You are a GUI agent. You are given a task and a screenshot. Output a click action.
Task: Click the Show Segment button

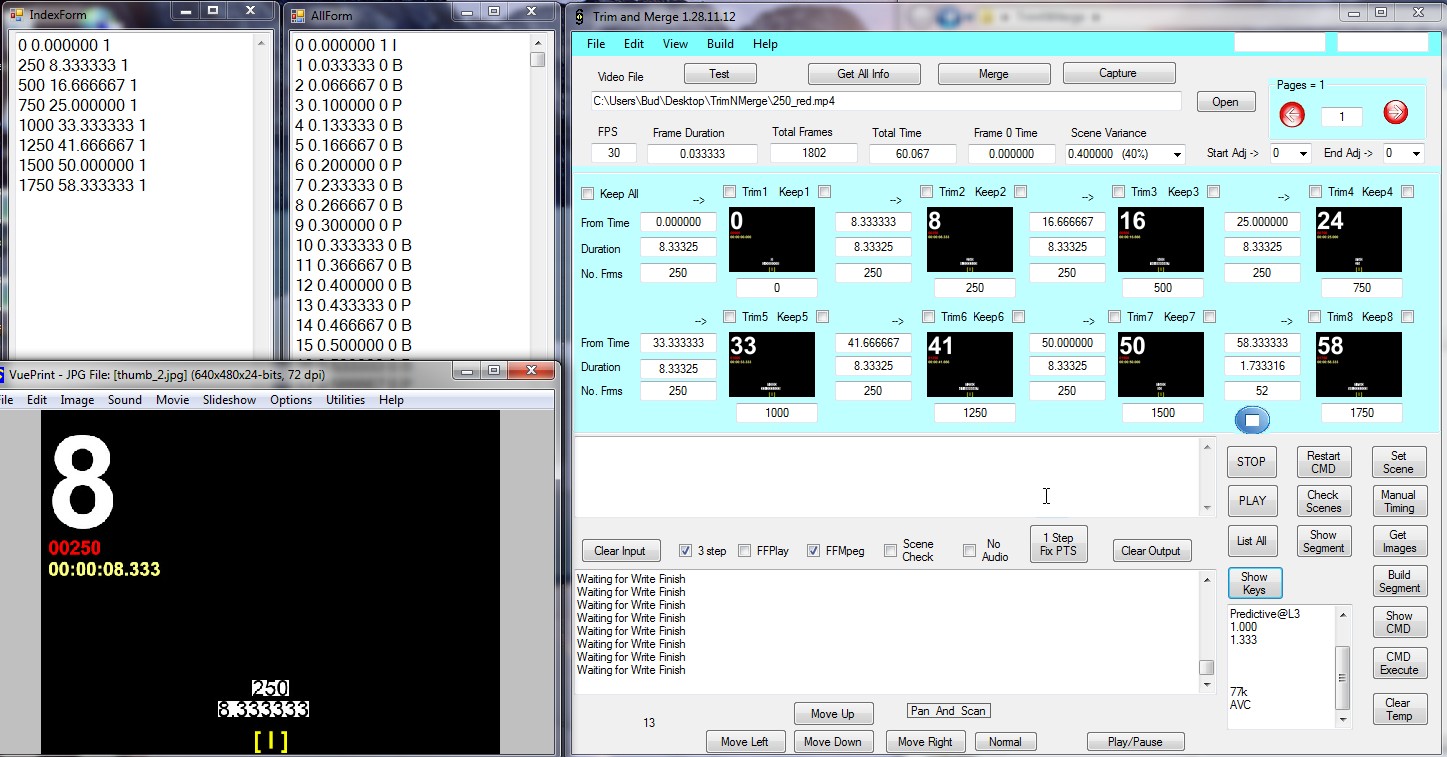click(1323, 541)
